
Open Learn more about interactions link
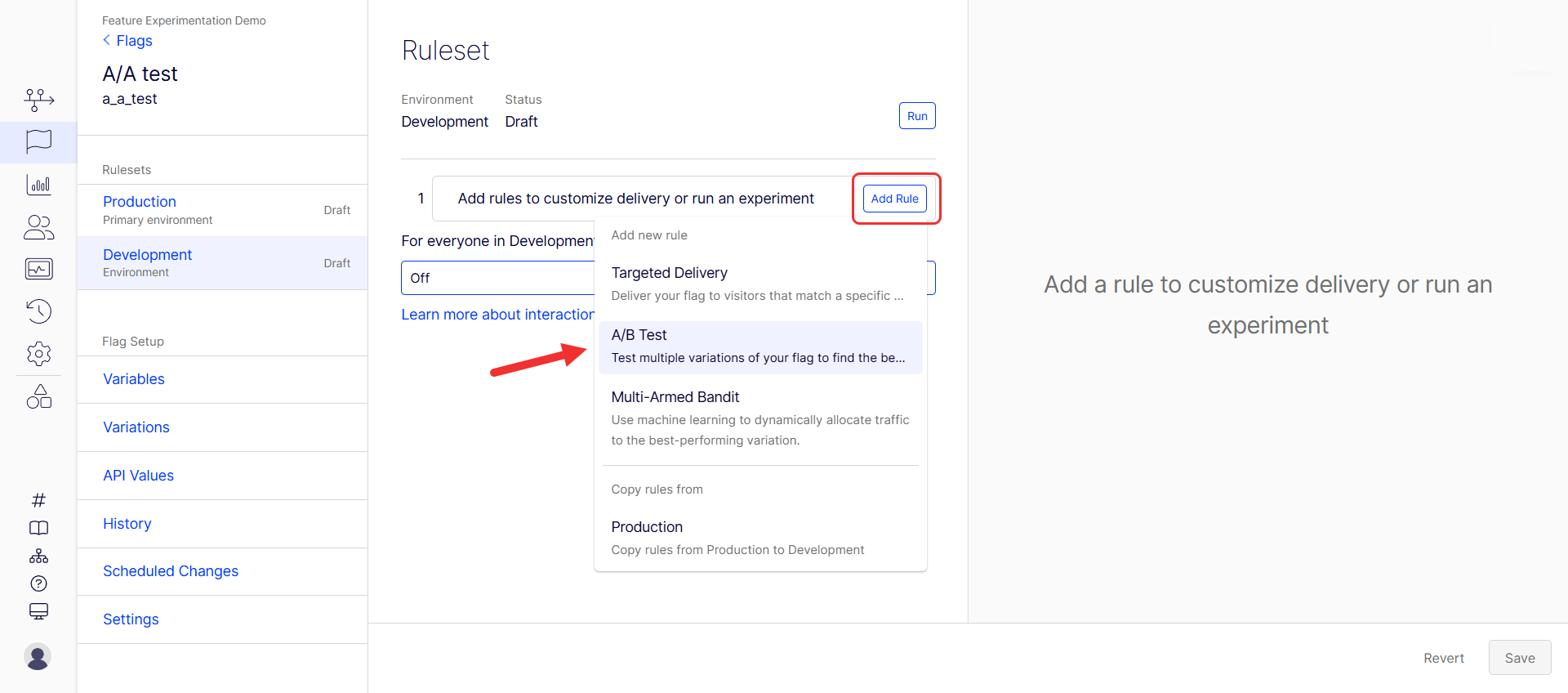tap(498, 315)
